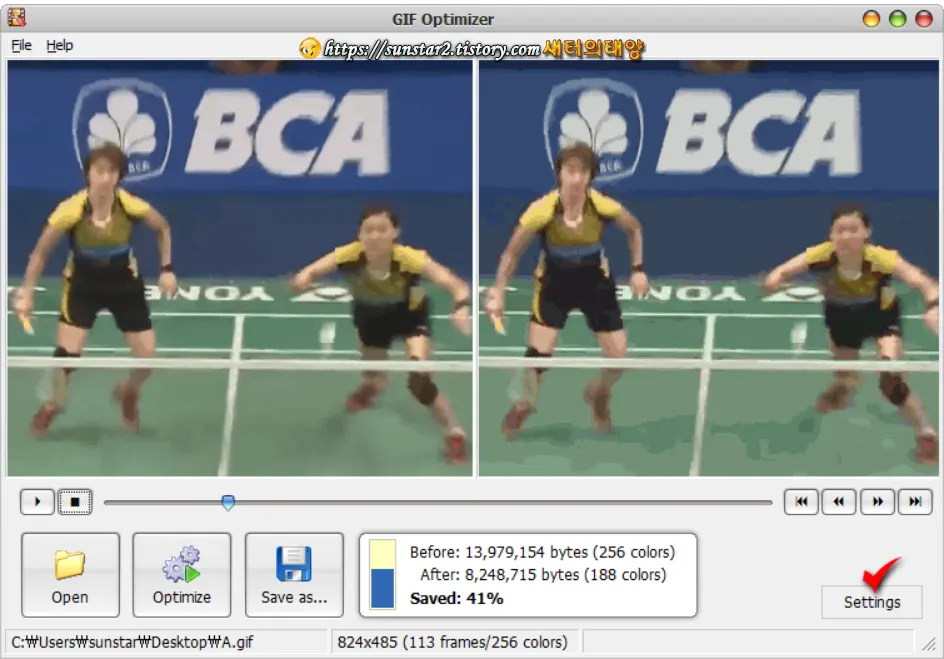This screenshot has height=659, width=944.
Task: Jump to the first frame
Action: (801, 501)
